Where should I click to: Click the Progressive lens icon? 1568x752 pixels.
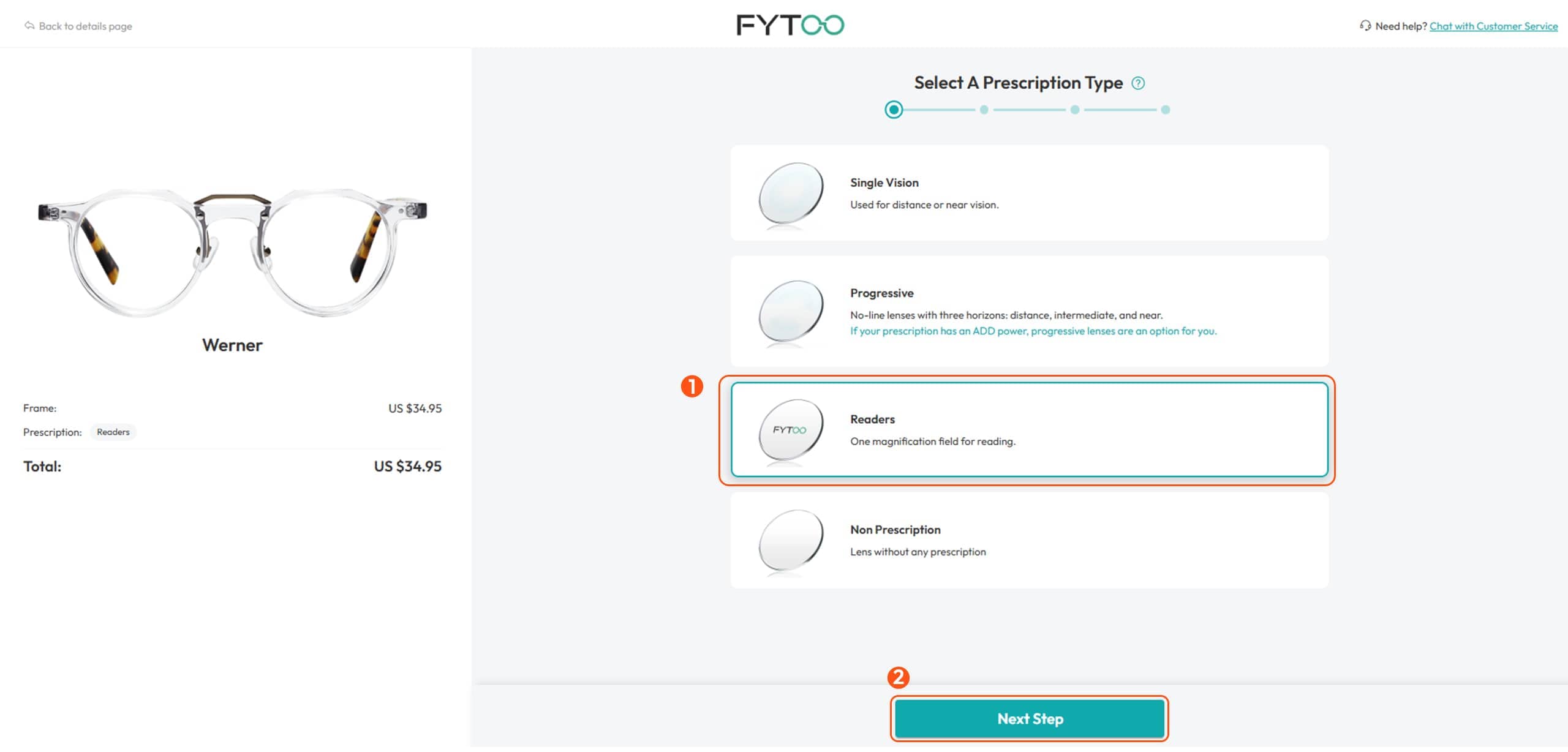coord(790,311)
